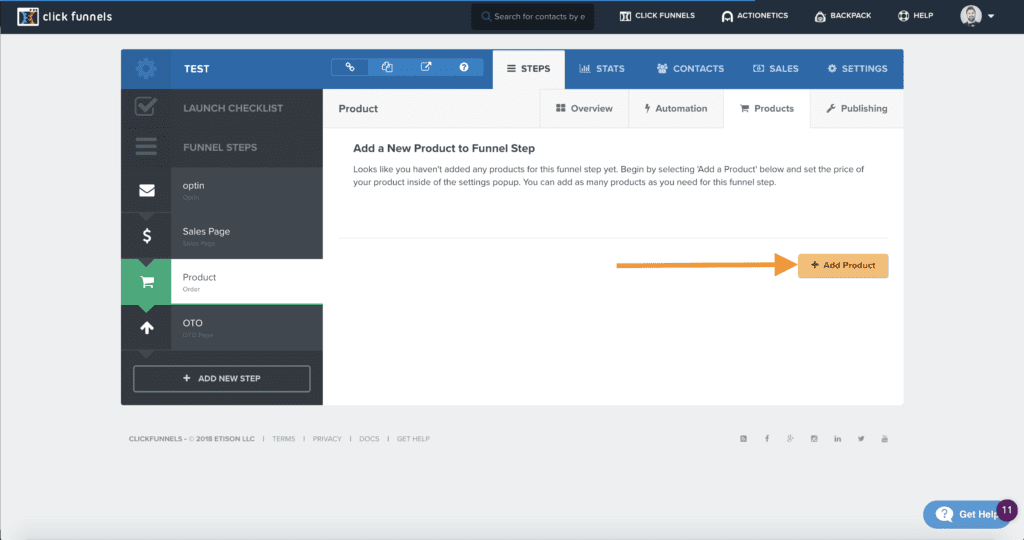
Task: Click the Add Product button
Action: click(x=843, y=266)
